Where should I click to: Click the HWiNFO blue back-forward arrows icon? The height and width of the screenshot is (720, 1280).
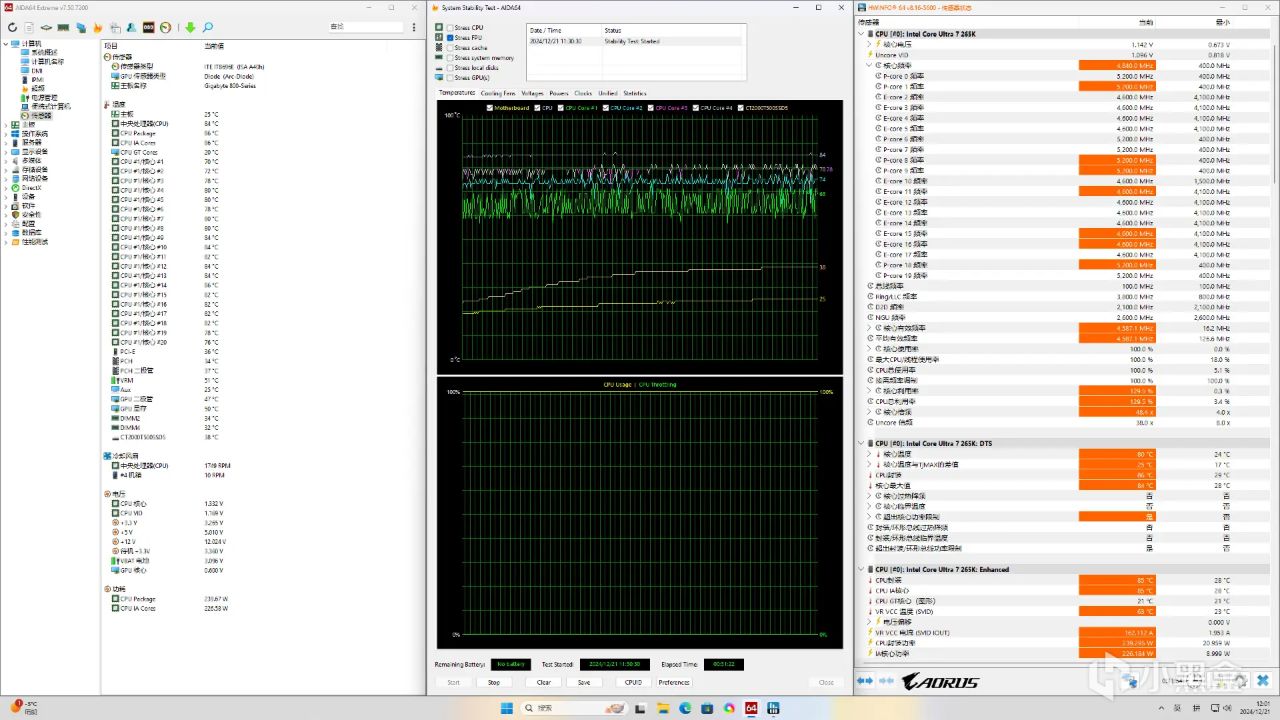865,681
